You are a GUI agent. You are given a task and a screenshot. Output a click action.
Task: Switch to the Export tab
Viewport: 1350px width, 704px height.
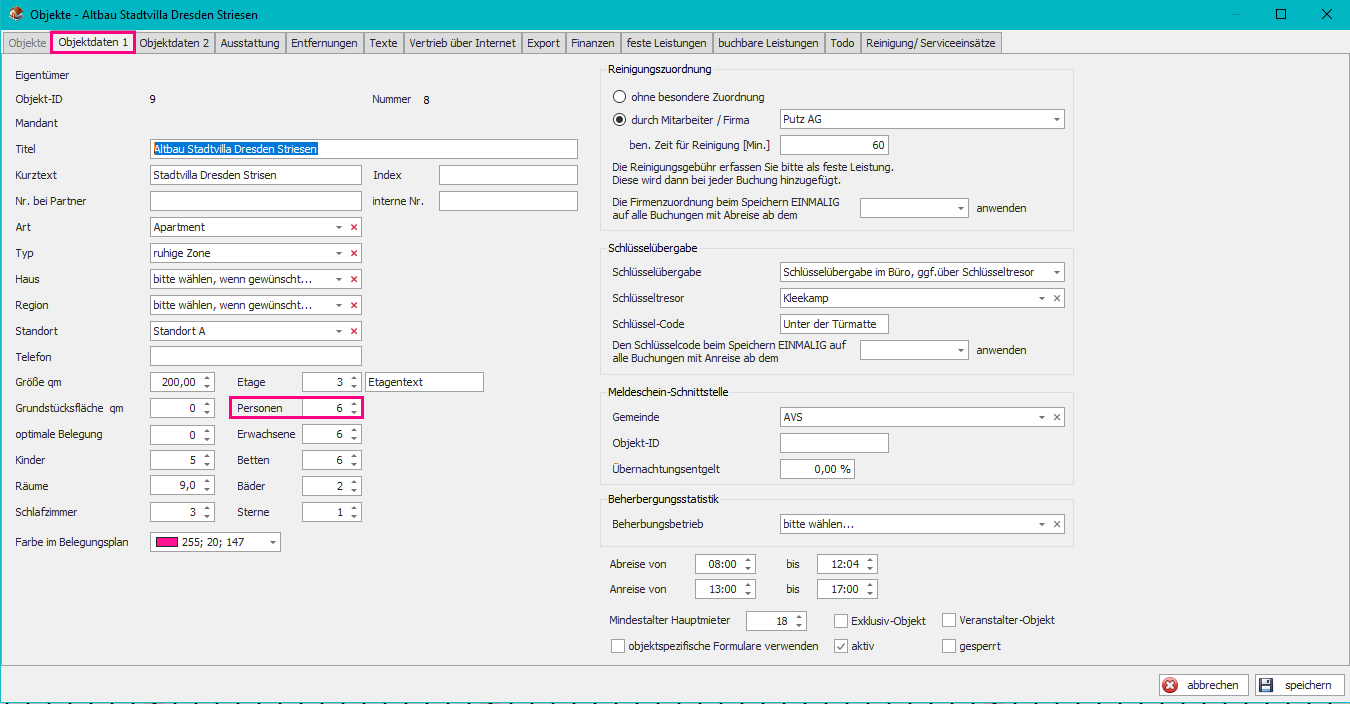(x=543, y=43)
